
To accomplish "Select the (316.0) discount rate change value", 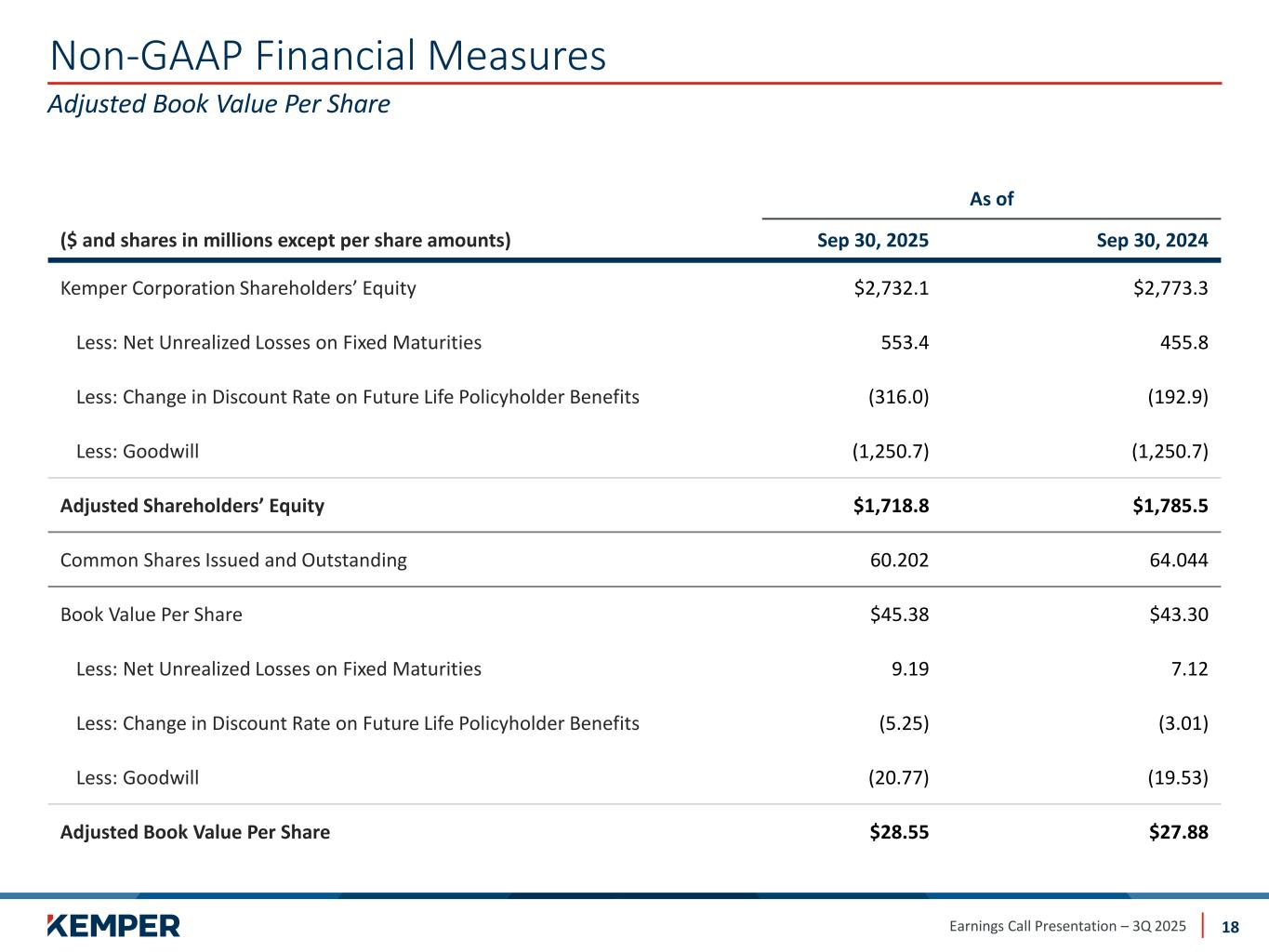I will (x=898, y=397).
